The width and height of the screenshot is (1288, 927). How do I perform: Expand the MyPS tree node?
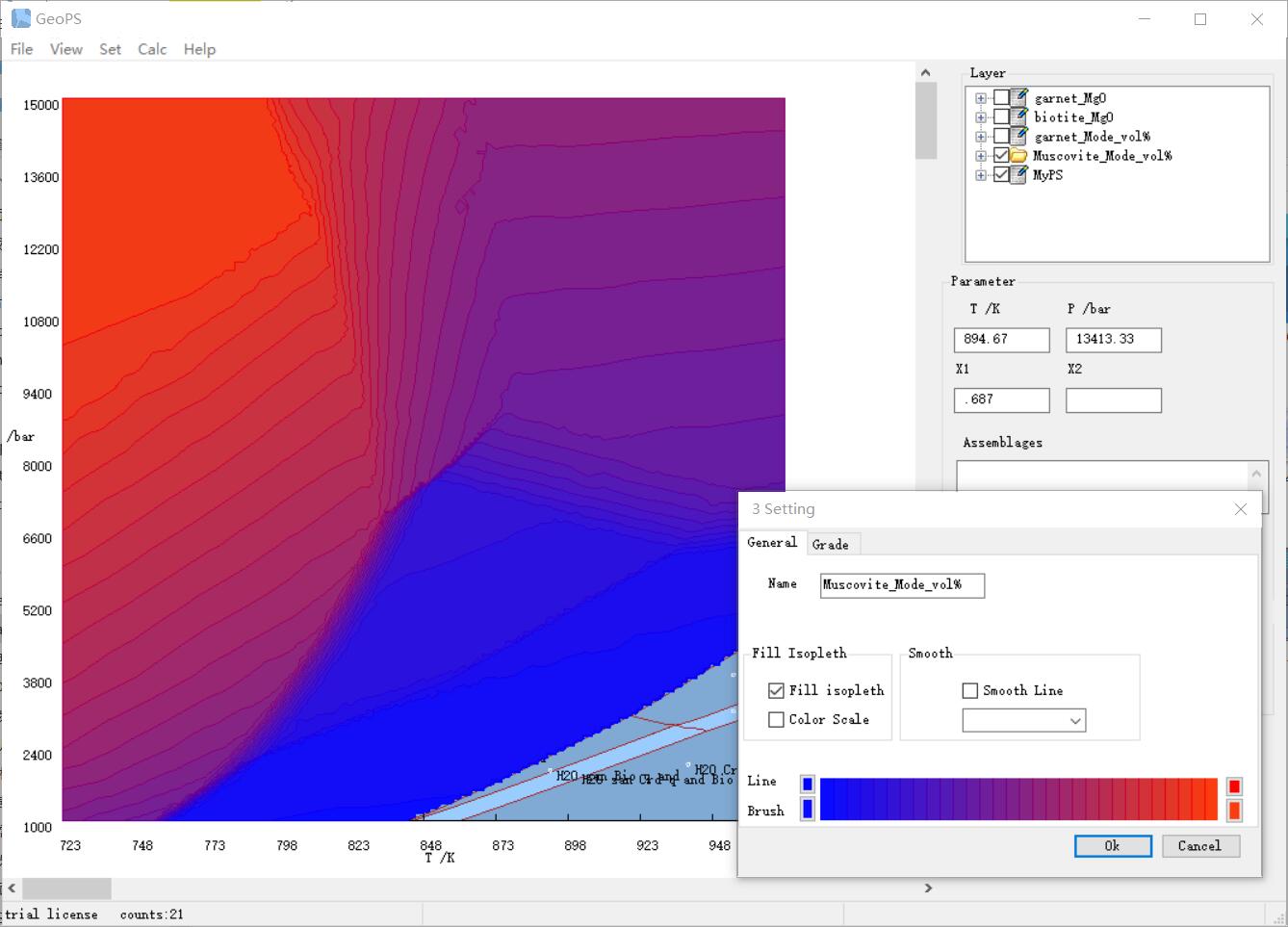click(981, 175)
